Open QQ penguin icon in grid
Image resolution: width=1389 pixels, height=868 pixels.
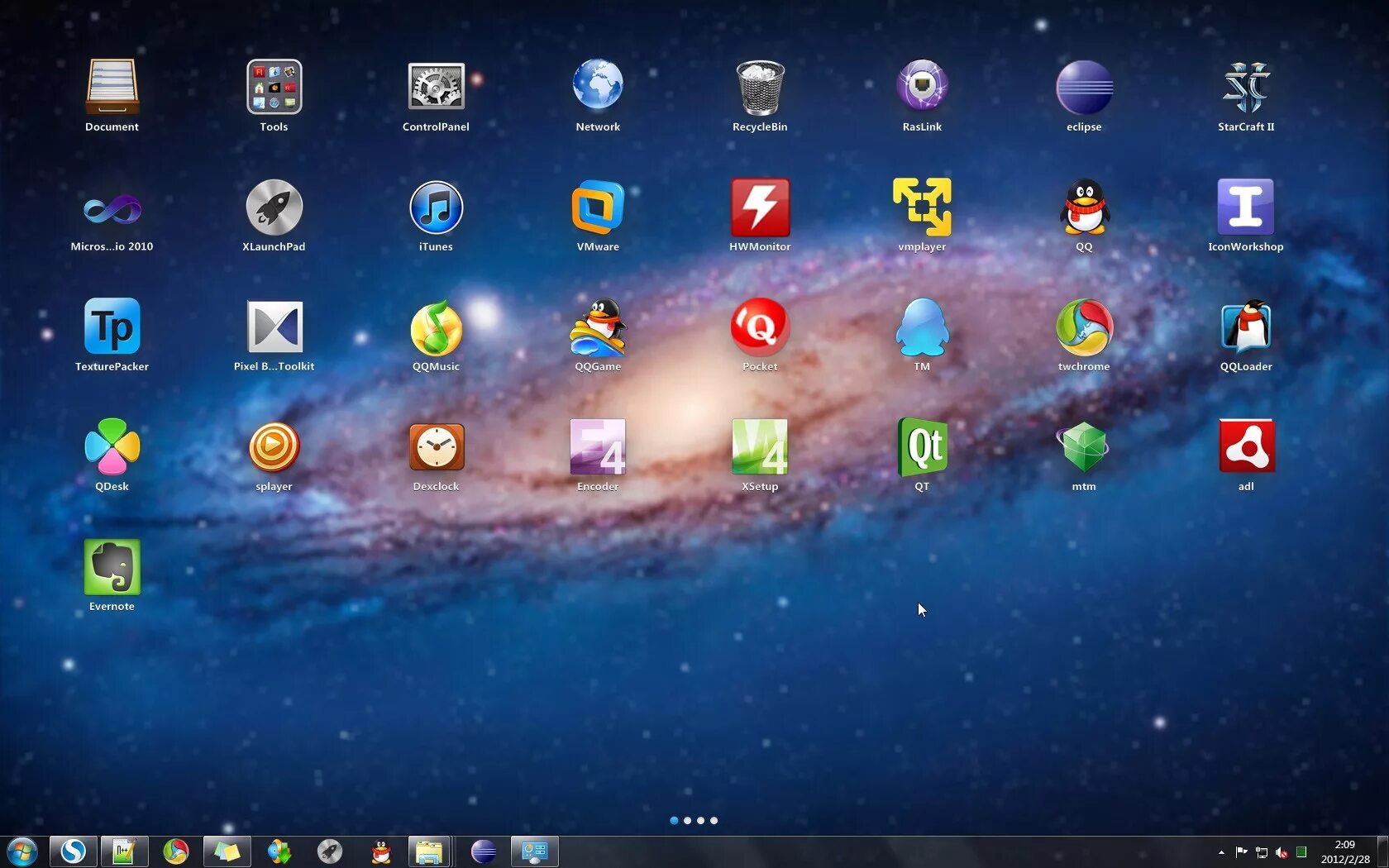coord(1084,207)
